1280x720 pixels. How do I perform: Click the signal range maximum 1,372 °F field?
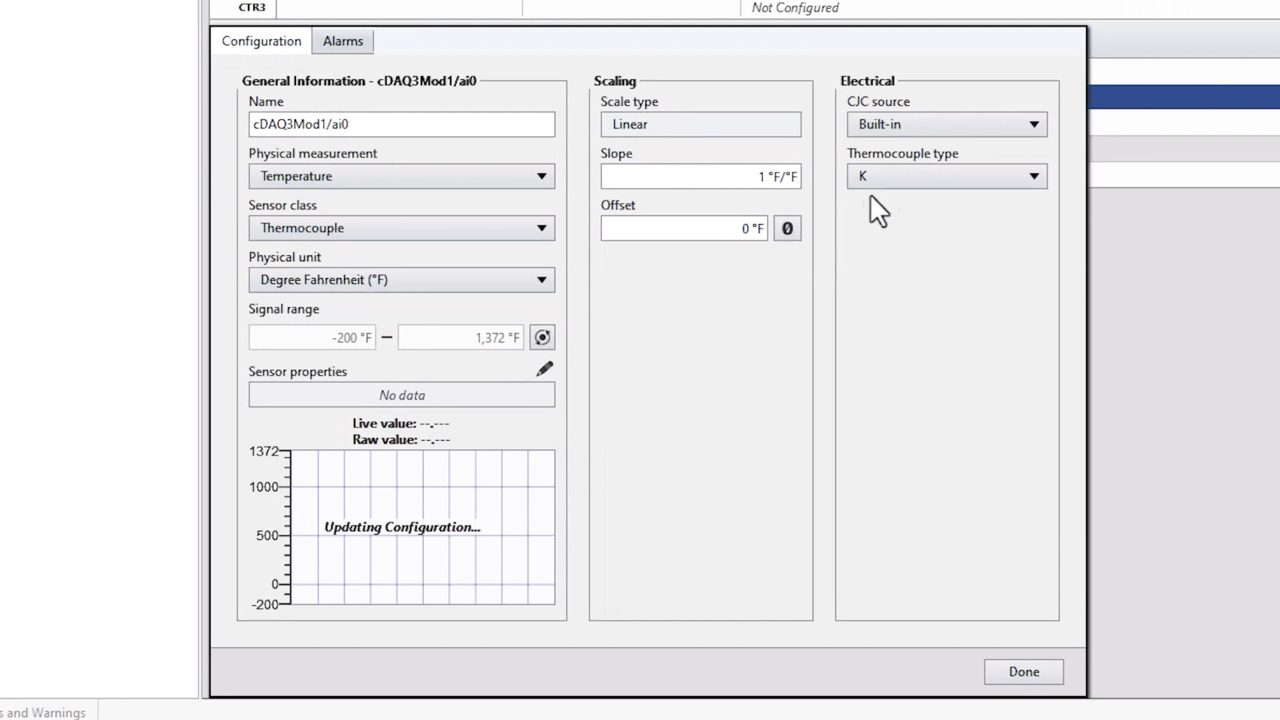tap(460, 338)
